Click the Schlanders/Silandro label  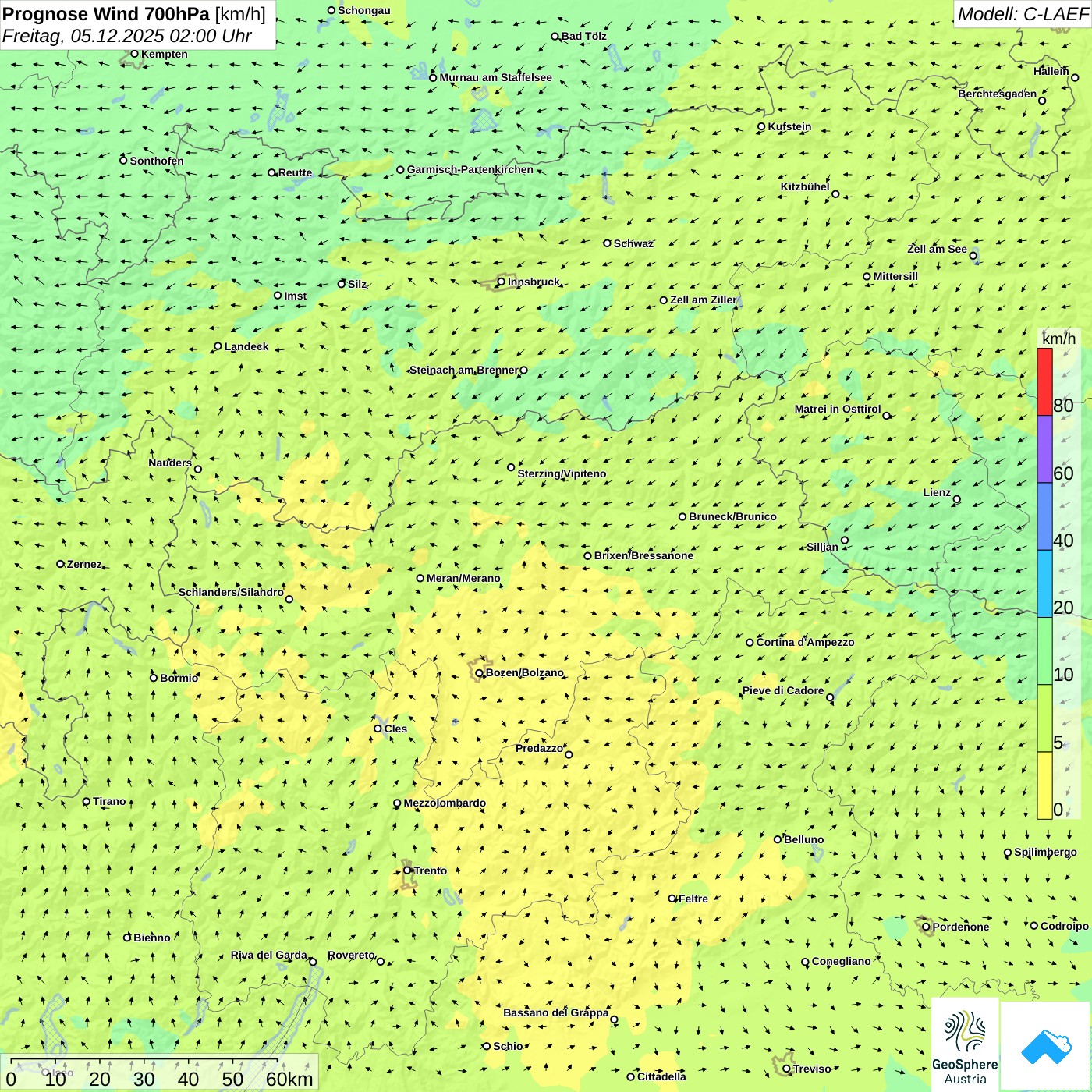(x=231, y=592)
